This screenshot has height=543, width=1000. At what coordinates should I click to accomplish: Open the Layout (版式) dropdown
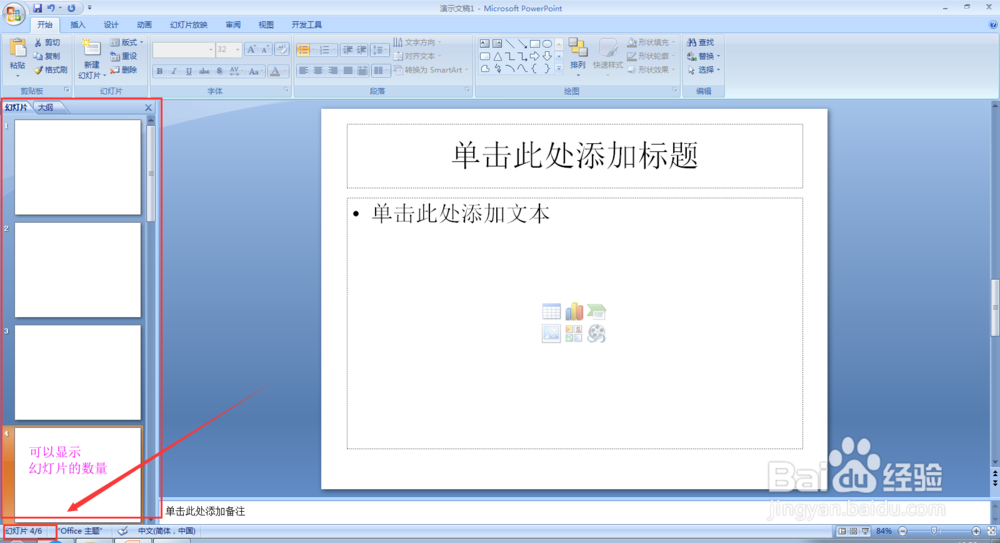(x=126, y=42)
